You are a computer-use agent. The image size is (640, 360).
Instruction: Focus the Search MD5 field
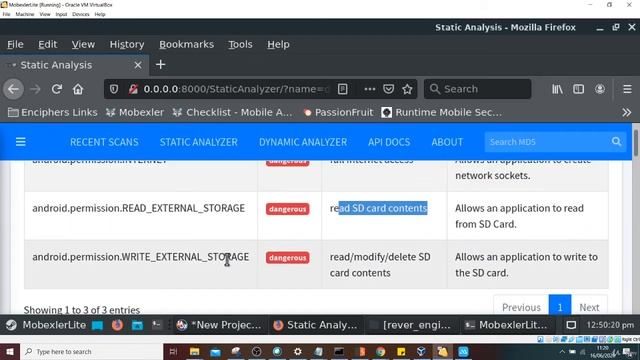point(547,142)
